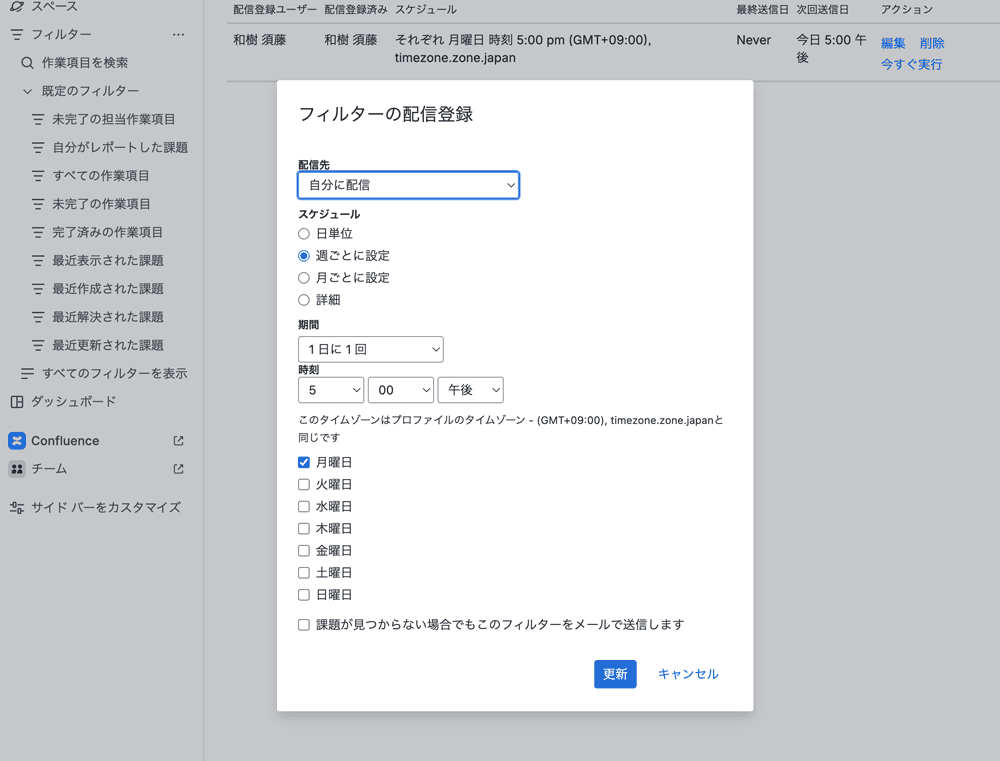Screen dimensions: 1000x761
Task: Open the filters more options menu
Action: click(178, 33)
